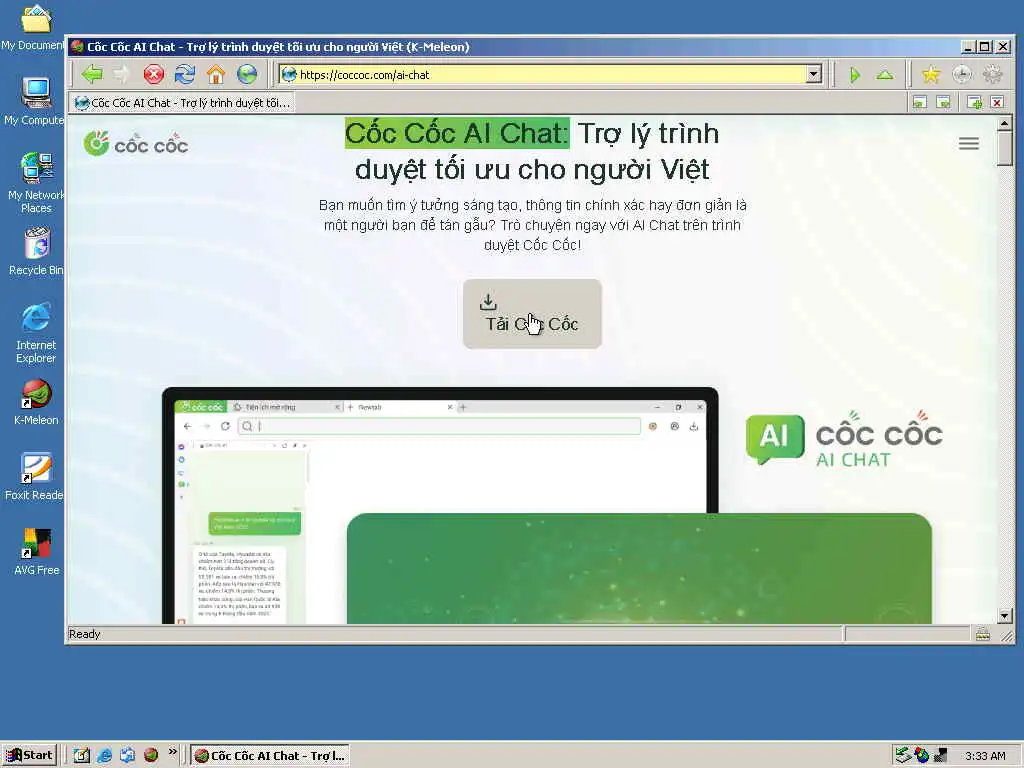1024x768 pixels.
Task: Launch Internet Explorer from quick launch
Action: (104, 755)
